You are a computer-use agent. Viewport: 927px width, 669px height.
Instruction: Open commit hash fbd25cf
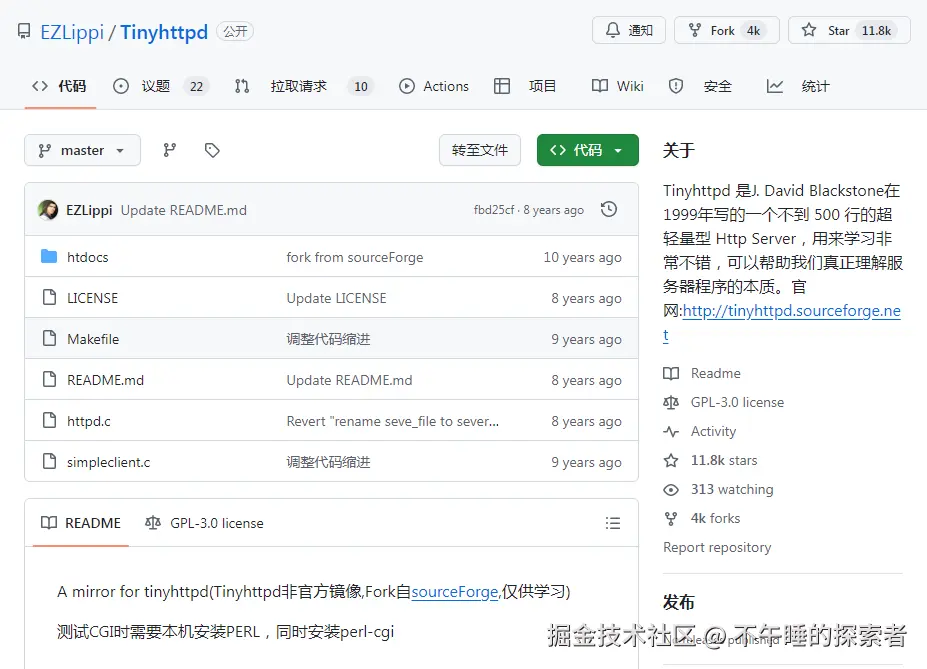[494, 210]
